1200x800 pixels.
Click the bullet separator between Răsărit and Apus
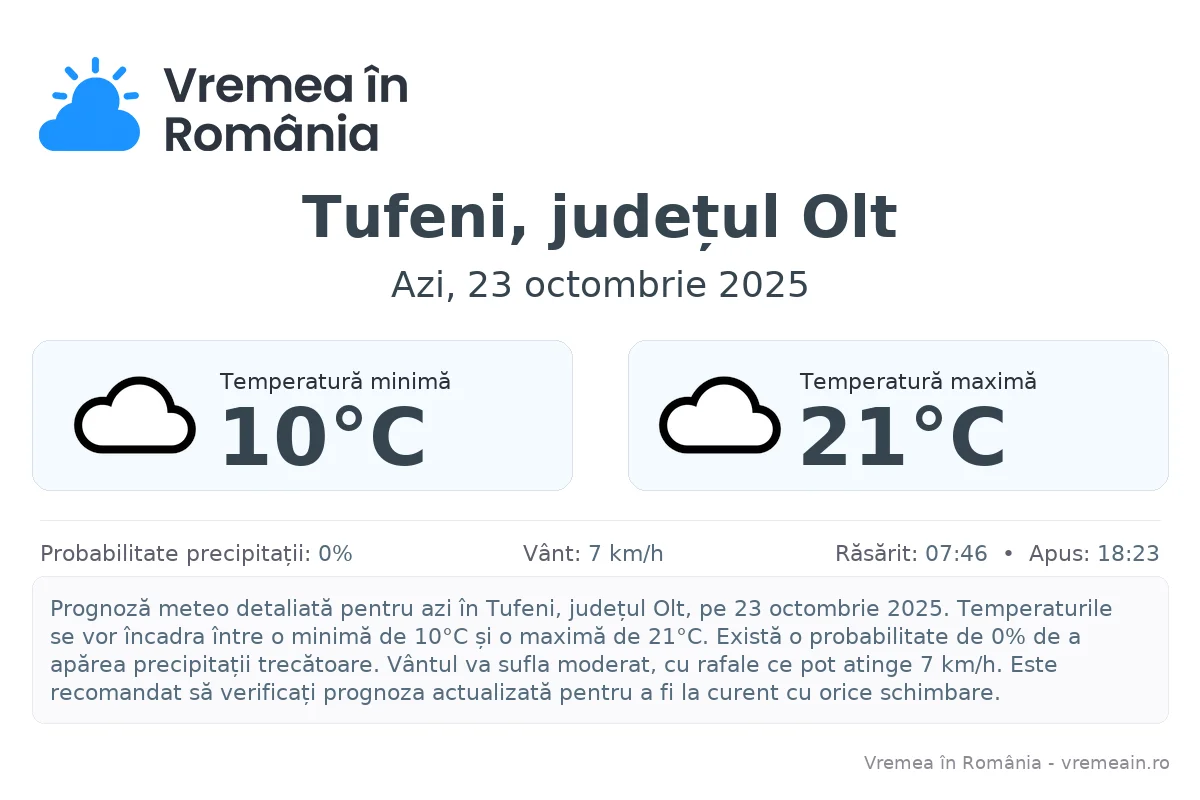(1008, 554)
